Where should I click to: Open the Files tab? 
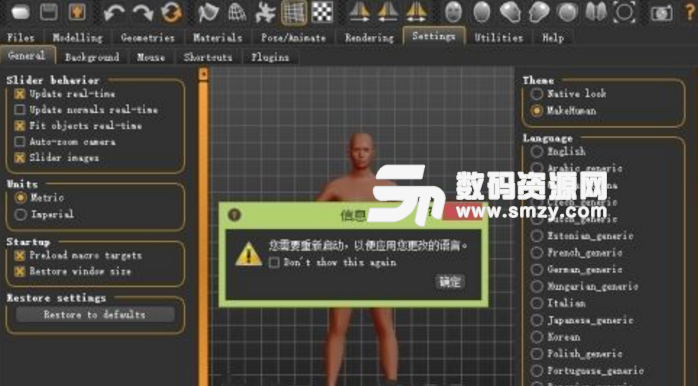click(x=21, y=38)
